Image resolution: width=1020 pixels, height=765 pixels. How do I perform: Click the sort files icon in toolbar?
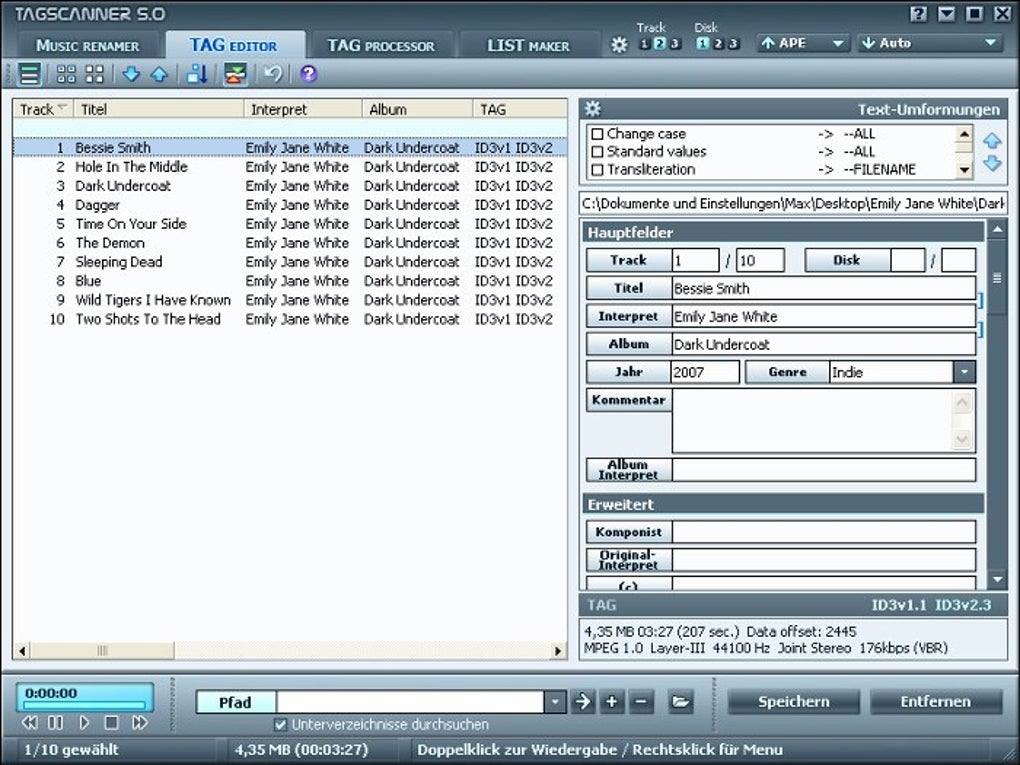(x=197, y=74)
